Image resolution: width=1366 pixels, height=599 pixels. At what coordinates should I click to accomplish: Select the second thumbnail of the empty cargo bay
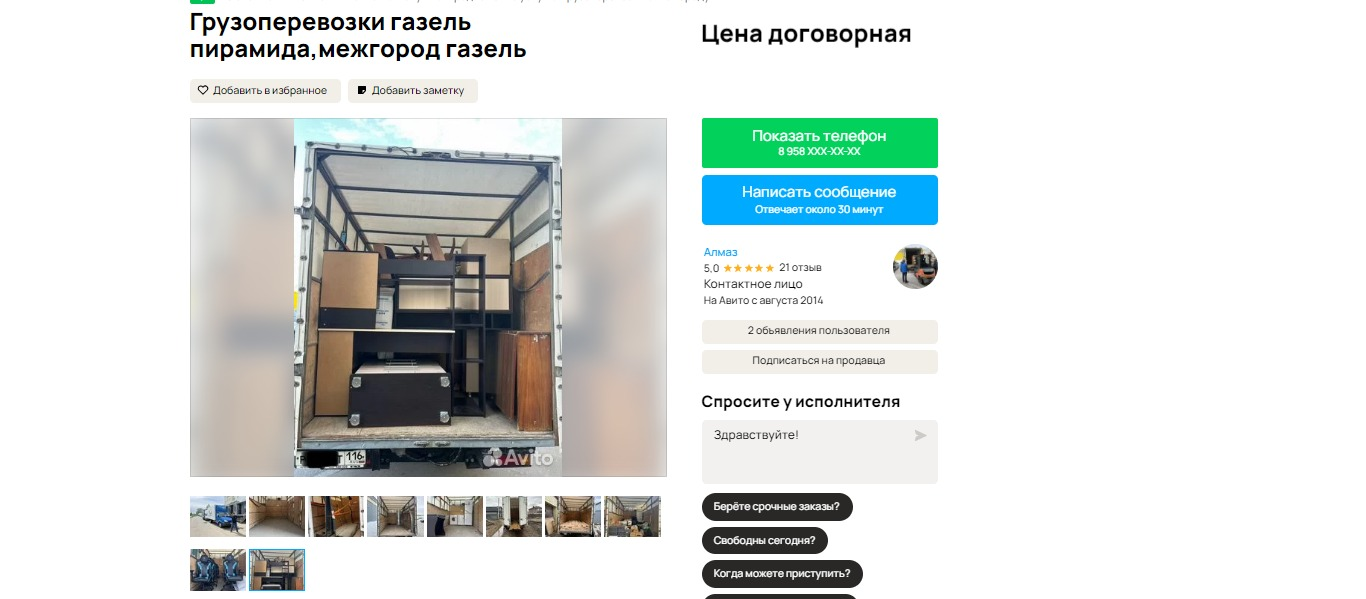click(277, 516)
